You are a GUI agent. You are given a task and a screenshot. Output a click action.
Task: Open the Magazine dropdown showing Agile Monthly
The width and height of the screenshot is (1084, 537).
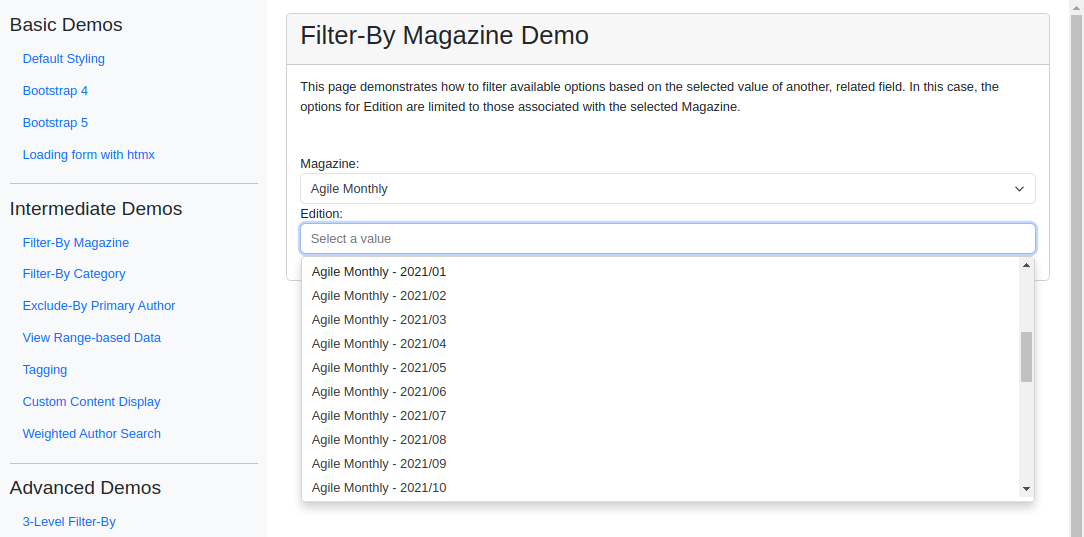pyautogui.click(x=668, y=189)
